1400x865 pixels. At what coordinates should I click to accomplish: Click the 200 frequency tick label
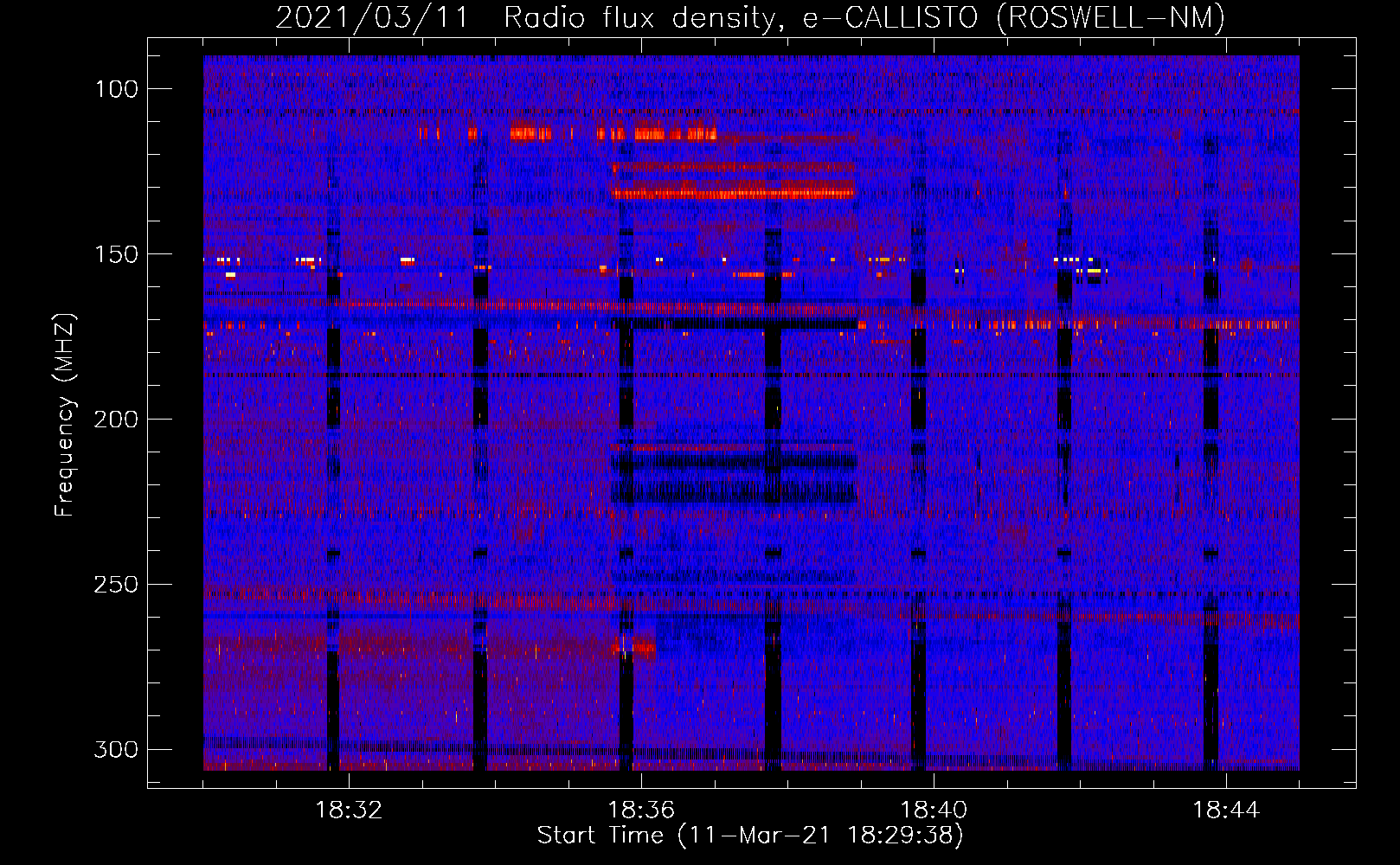pyautogui.click(x=115, y=420)
